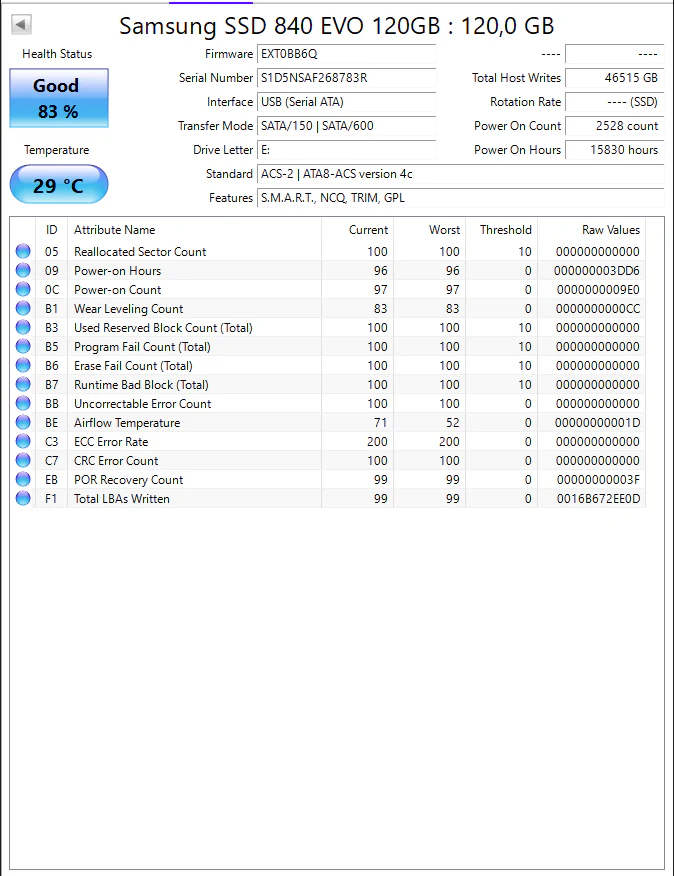Select Program Fail Count (Total) name

click(x=143, y=347)
